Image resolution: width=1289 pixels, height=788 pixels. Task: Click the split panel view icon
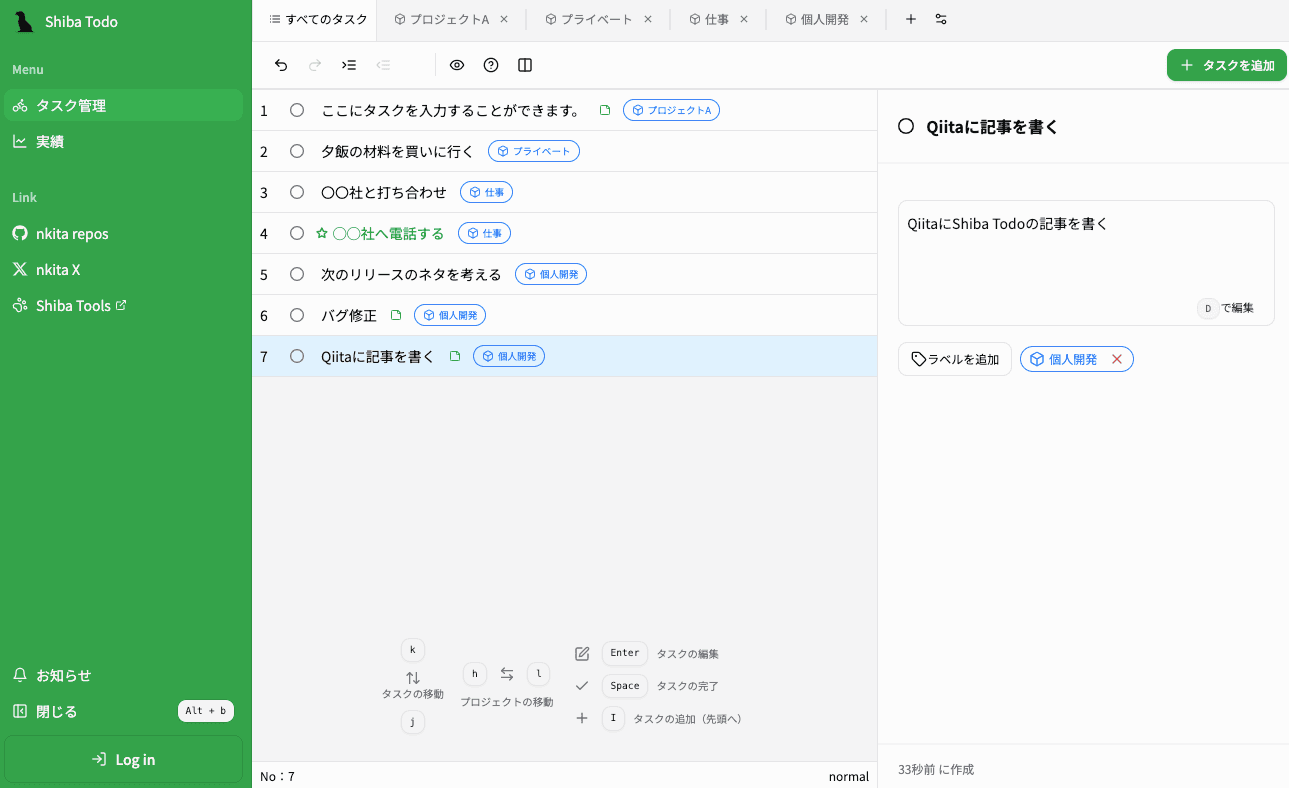click(x=525, y=64)
